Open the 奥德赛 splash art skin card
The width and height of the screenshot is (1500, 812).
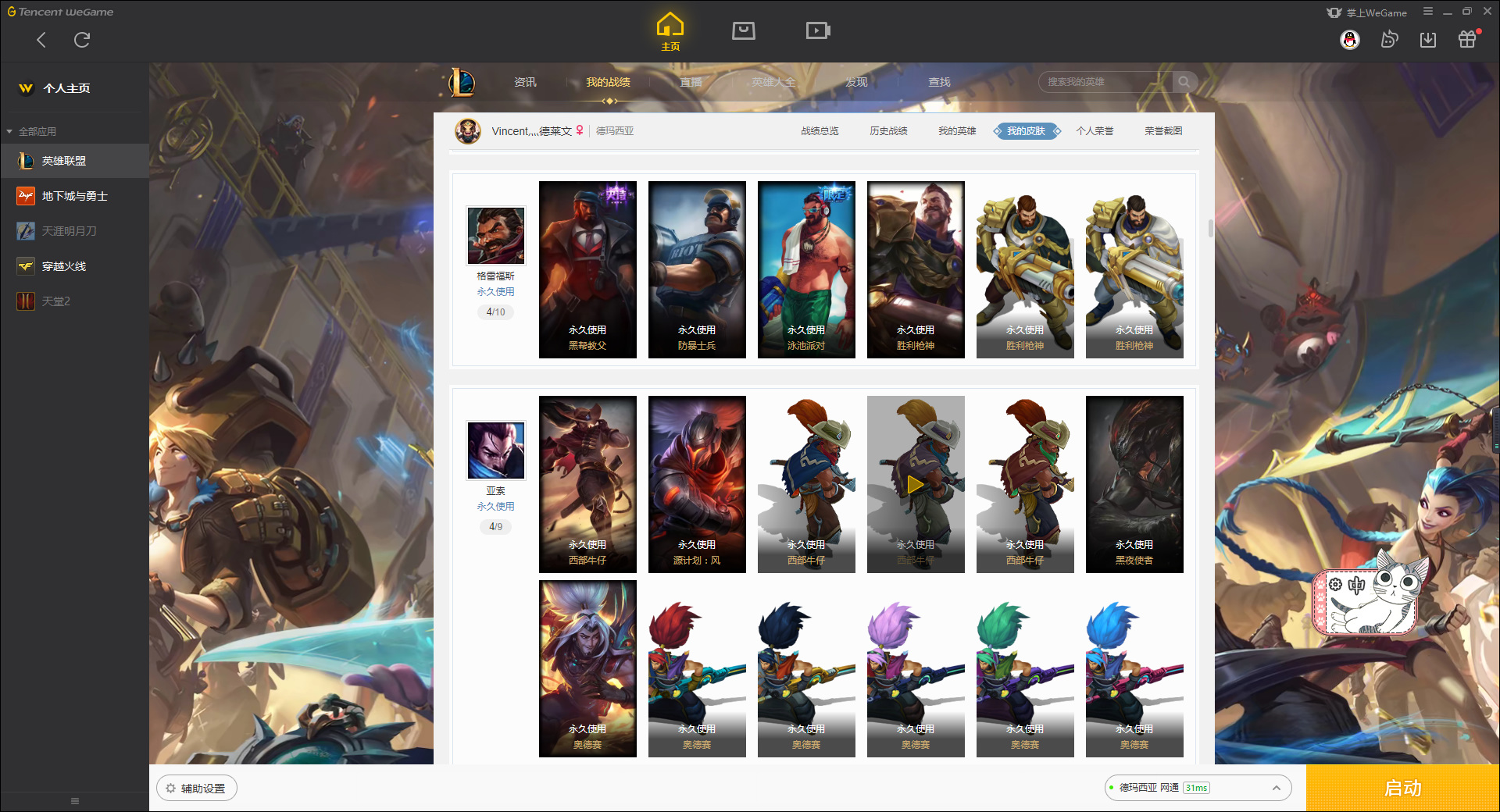[587, 669]
